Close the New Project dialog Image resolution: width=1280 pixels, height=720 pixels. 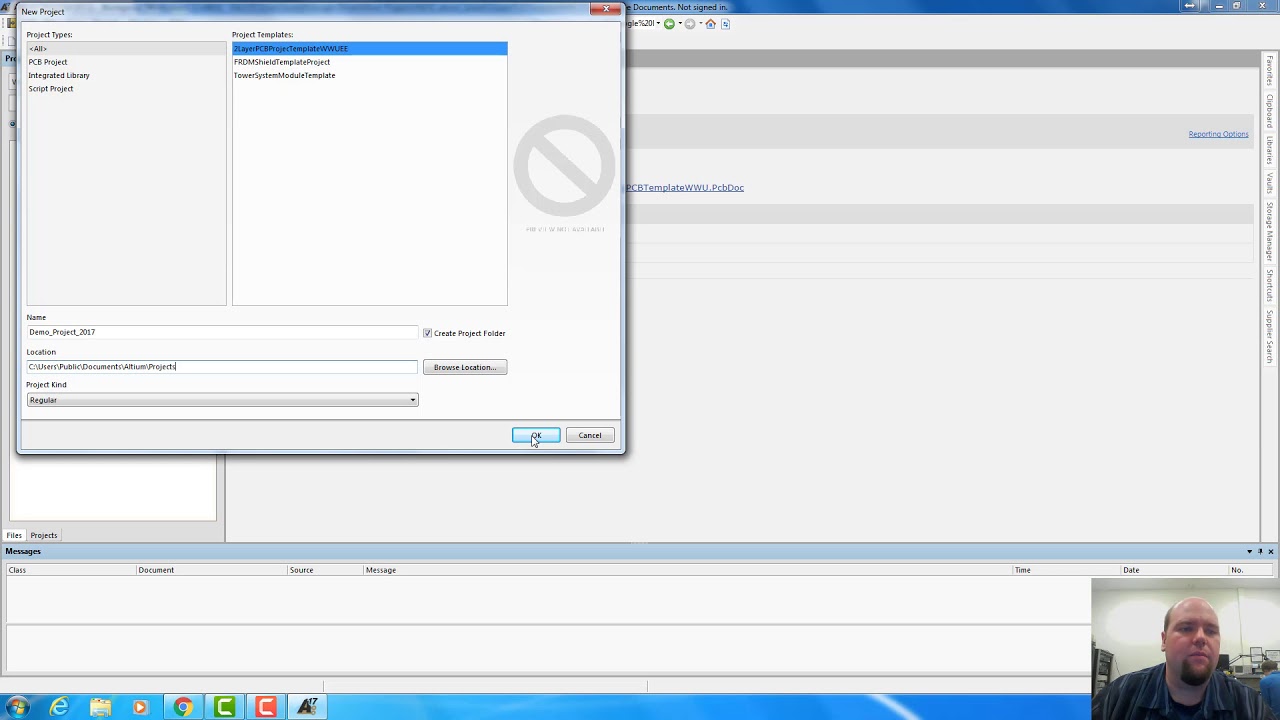point(606,9)
